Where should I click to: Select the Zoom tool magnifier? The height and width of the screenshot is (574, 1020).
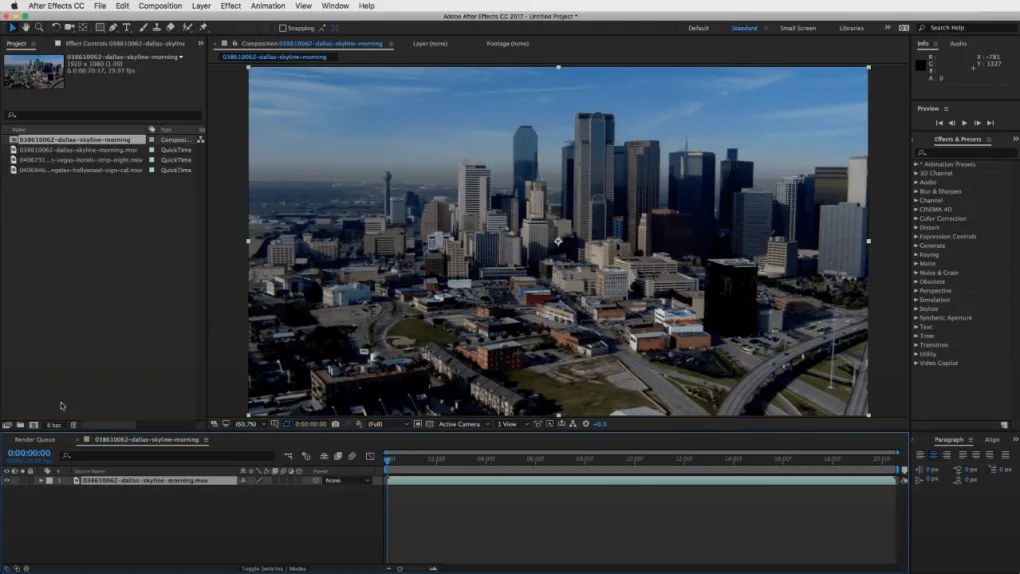pyautogui.click(x=39, y=28)
